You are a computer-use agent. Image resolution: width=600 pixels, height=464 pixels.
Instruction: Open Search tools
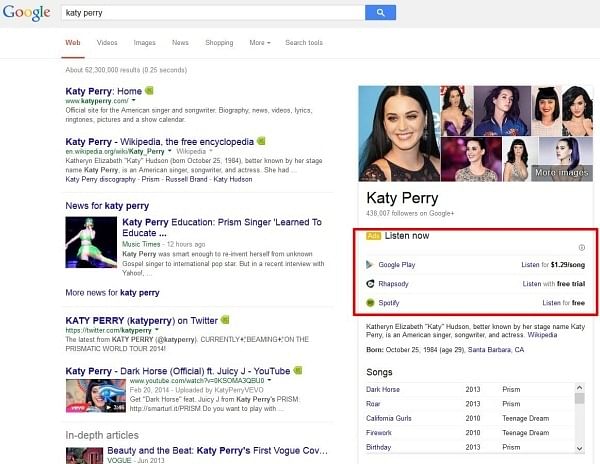coord(304,42)
